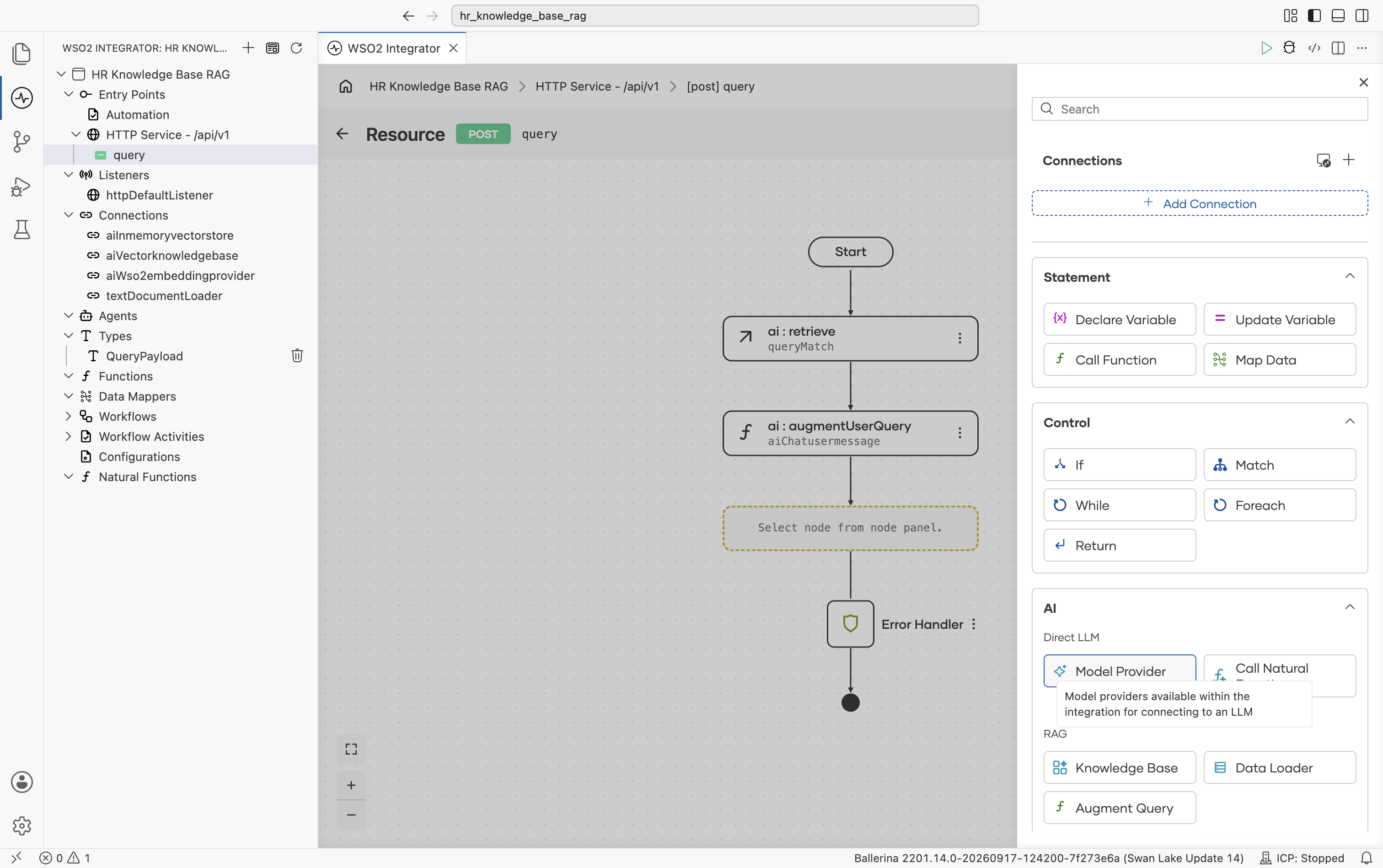Open ai:augmentUserQuery node options menu

pyautogui.click(x=960, y=433)
